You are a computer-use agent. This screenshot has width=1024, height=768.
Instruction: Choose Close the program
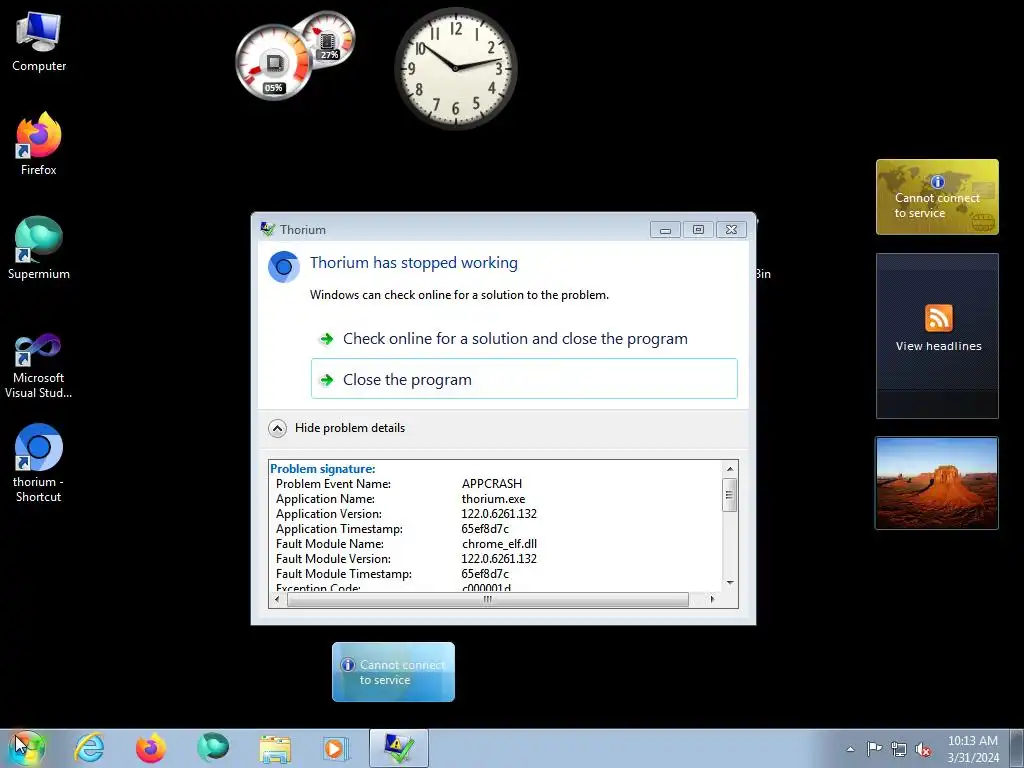tap(524, 379)
